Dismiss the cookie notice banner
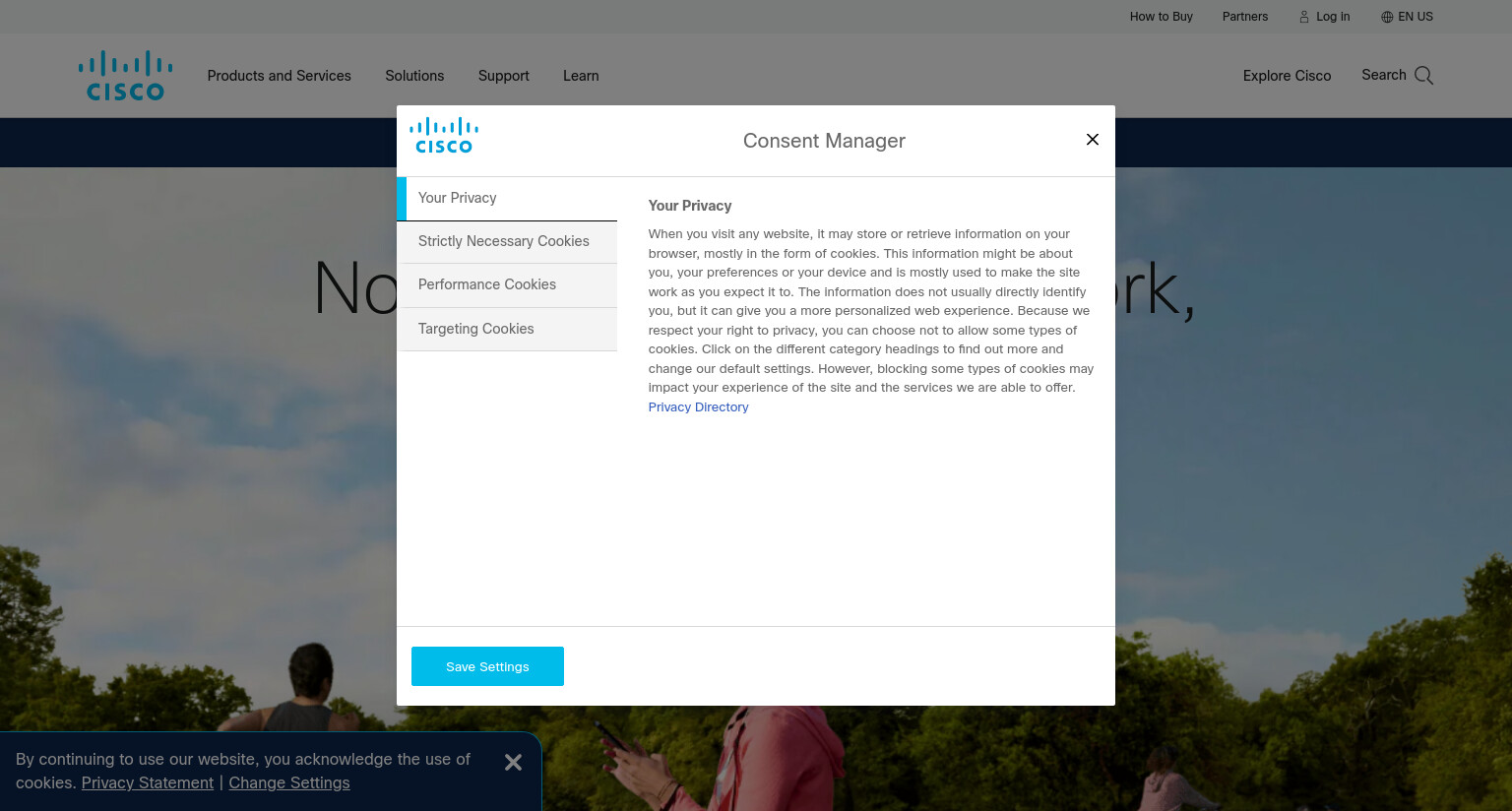The width and height of the screenshot is (1512, 811). [x=513, y=763]
